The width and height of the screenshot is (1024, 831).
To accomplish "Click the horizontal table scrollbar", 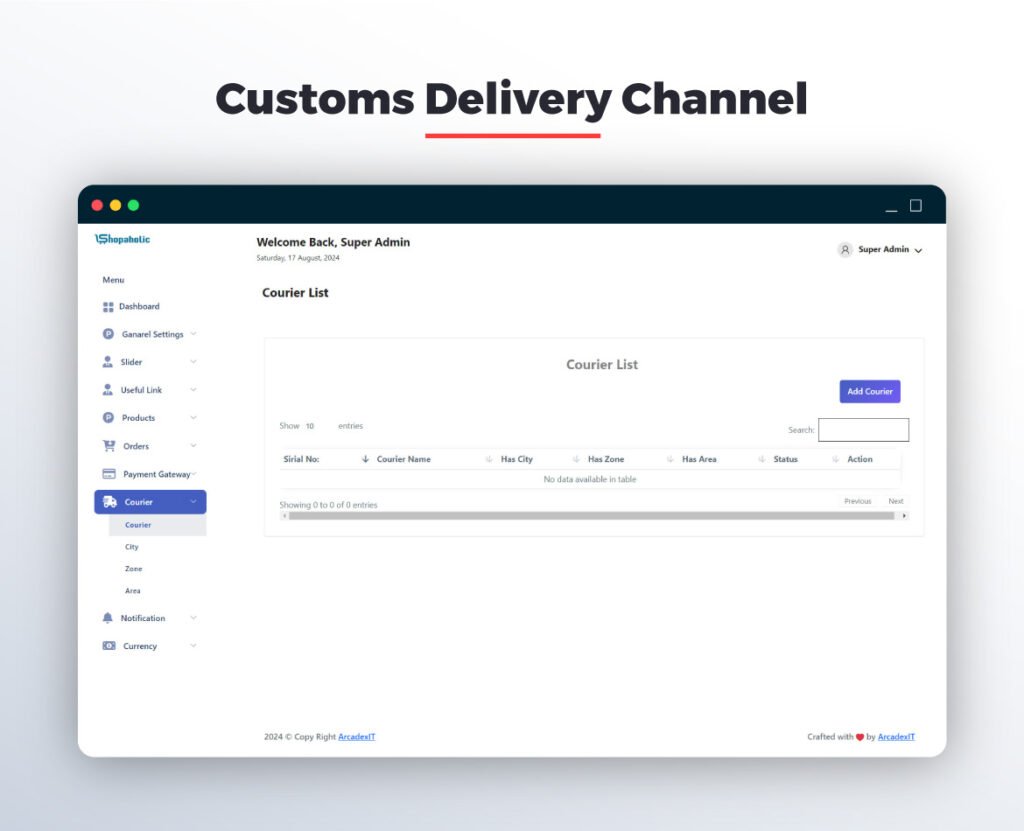I will coord(590,516).
